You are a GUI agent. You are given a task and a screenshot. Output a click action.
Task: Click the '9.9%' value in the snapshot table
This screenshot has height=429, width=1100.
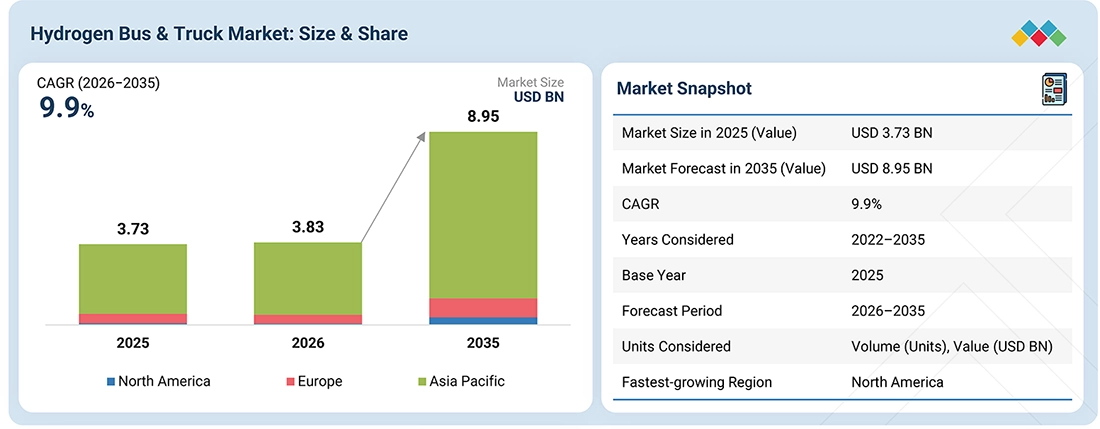[x=866, y=204]
